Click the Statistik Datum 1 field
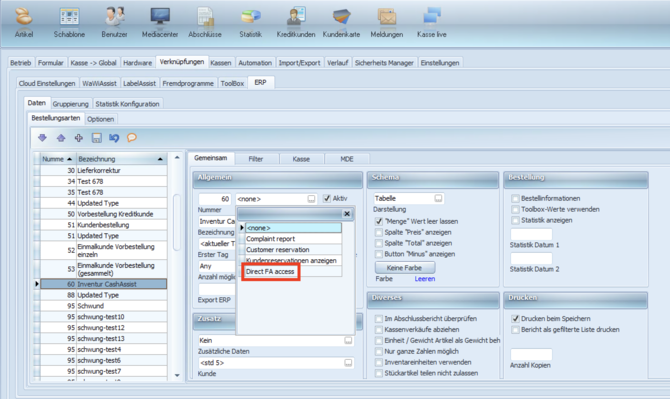The image size is (670, 399). coord(531,234)
